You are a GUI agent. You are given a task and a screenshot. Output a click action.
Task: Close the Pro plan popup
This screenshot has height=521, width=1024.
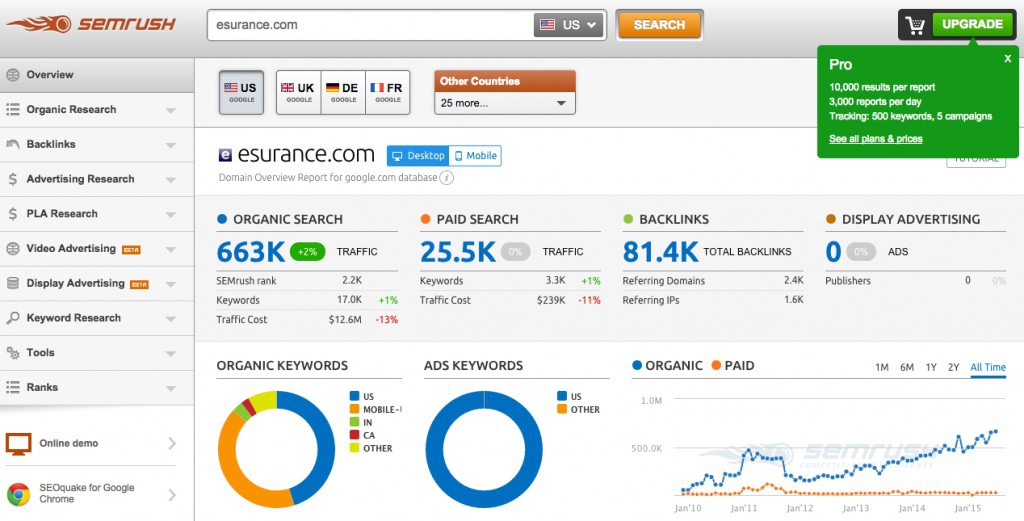click(x=1008, y=59)
